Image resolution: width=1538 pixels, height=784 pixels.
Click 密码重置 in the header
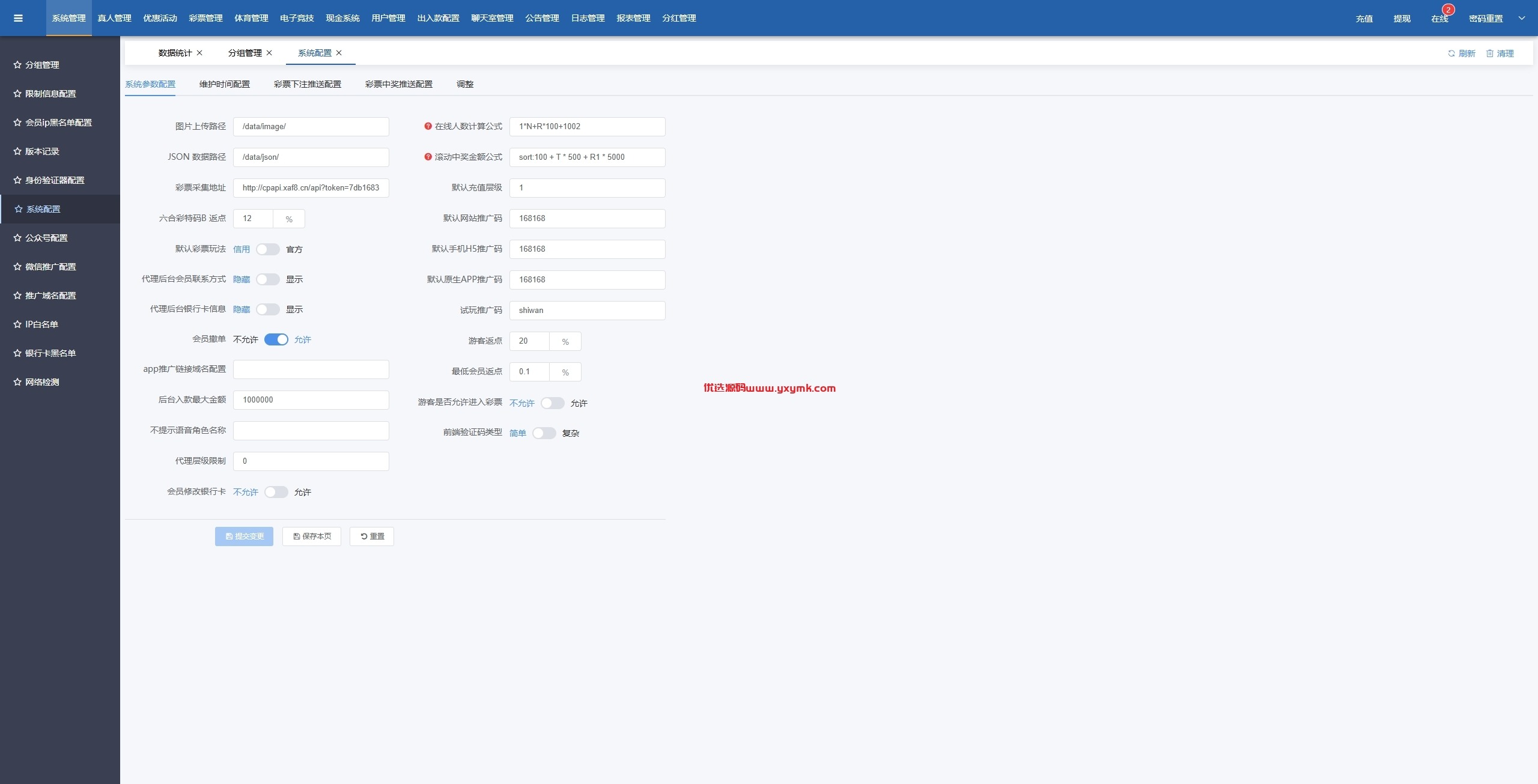point(1486,19)
